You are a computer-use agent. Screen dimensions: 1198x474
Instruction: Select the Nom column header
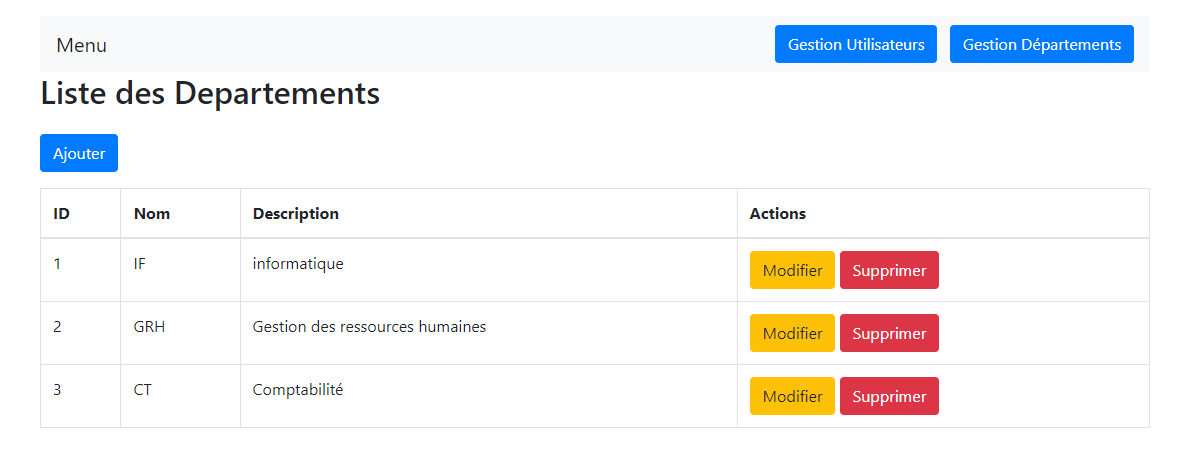tap(152, 213)
